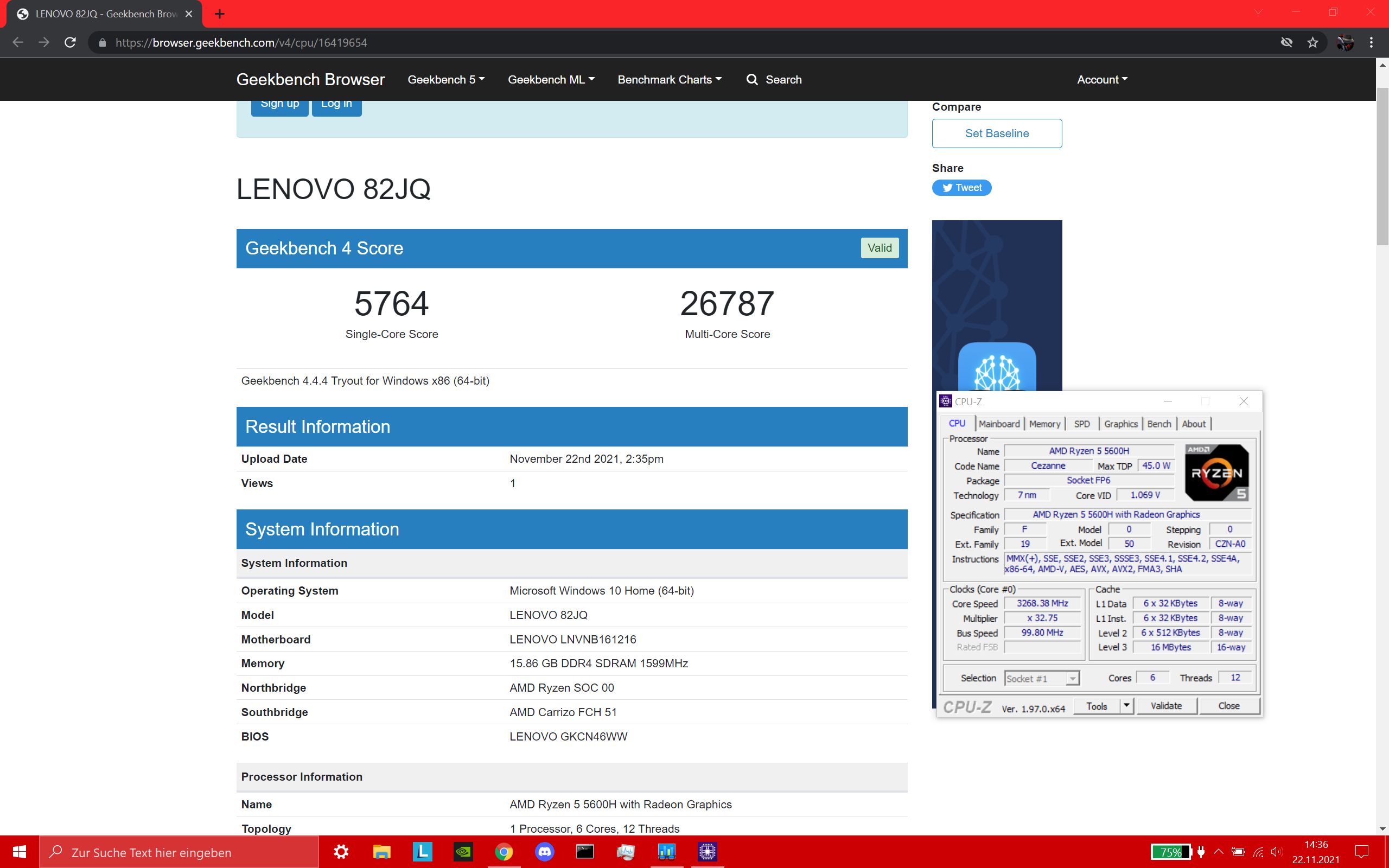Open the Lenovo L app in taskbar

423,852
